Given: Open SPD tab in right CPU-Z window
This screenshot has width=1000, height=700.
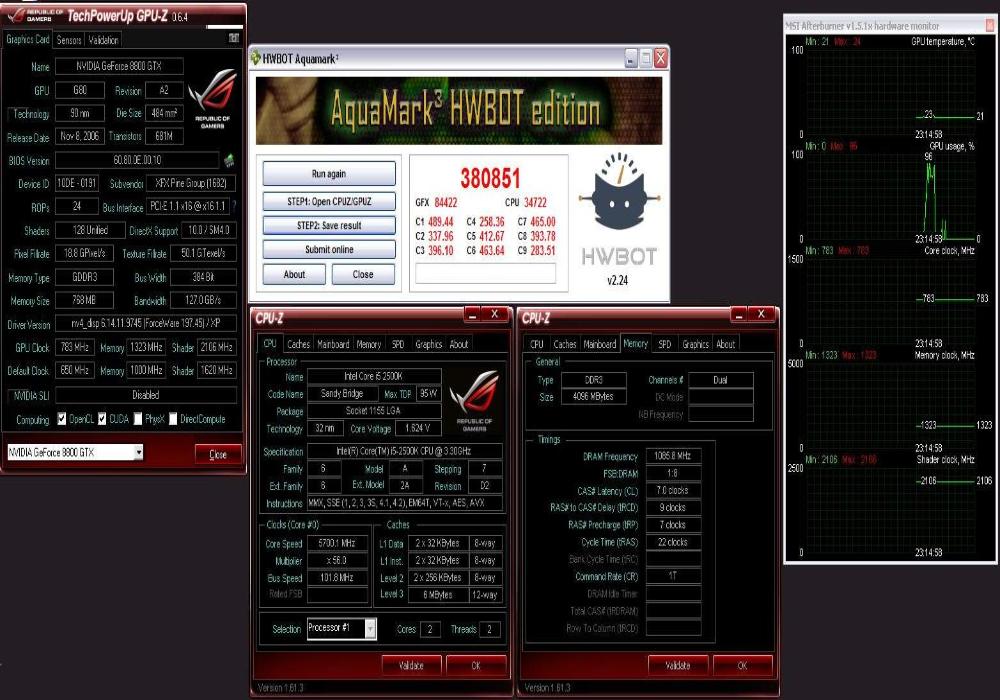Looking at the screenshot, I should tap(665, 344).
